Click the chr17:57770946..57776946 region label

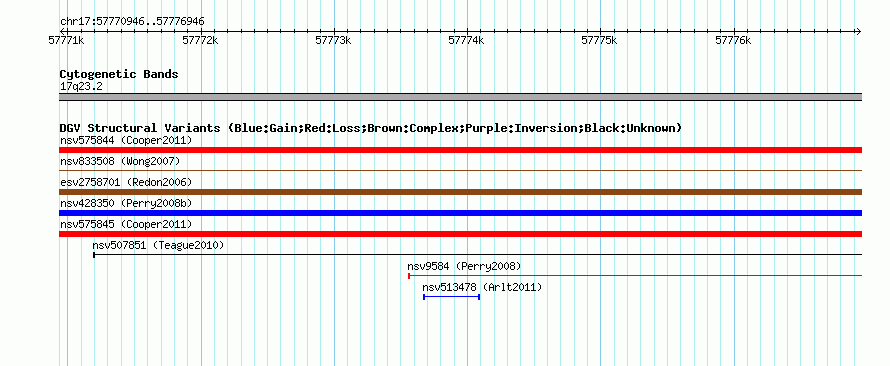point(132,22)
